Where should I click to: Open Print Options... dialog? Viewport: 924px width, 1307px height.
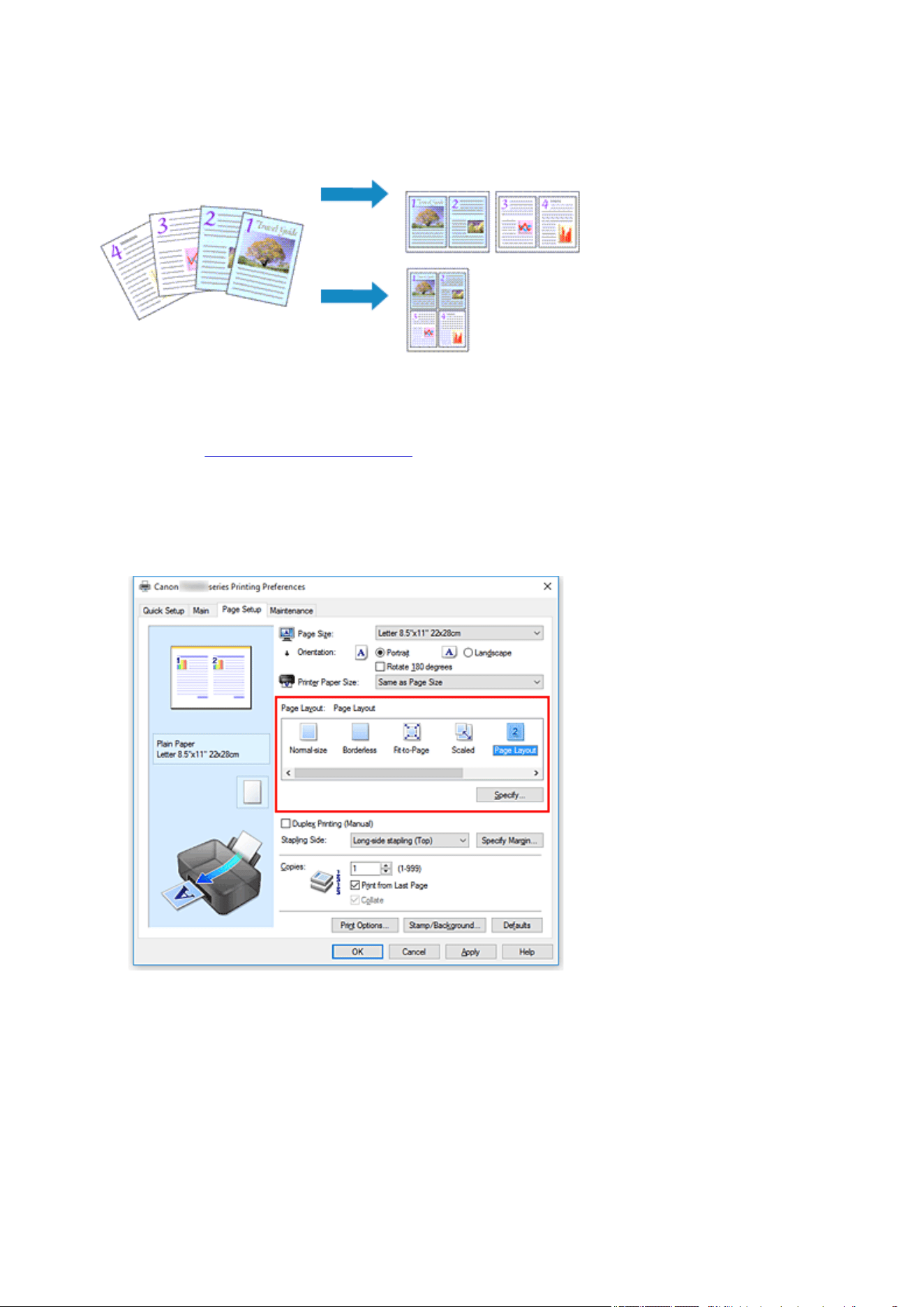coord(365,925)
